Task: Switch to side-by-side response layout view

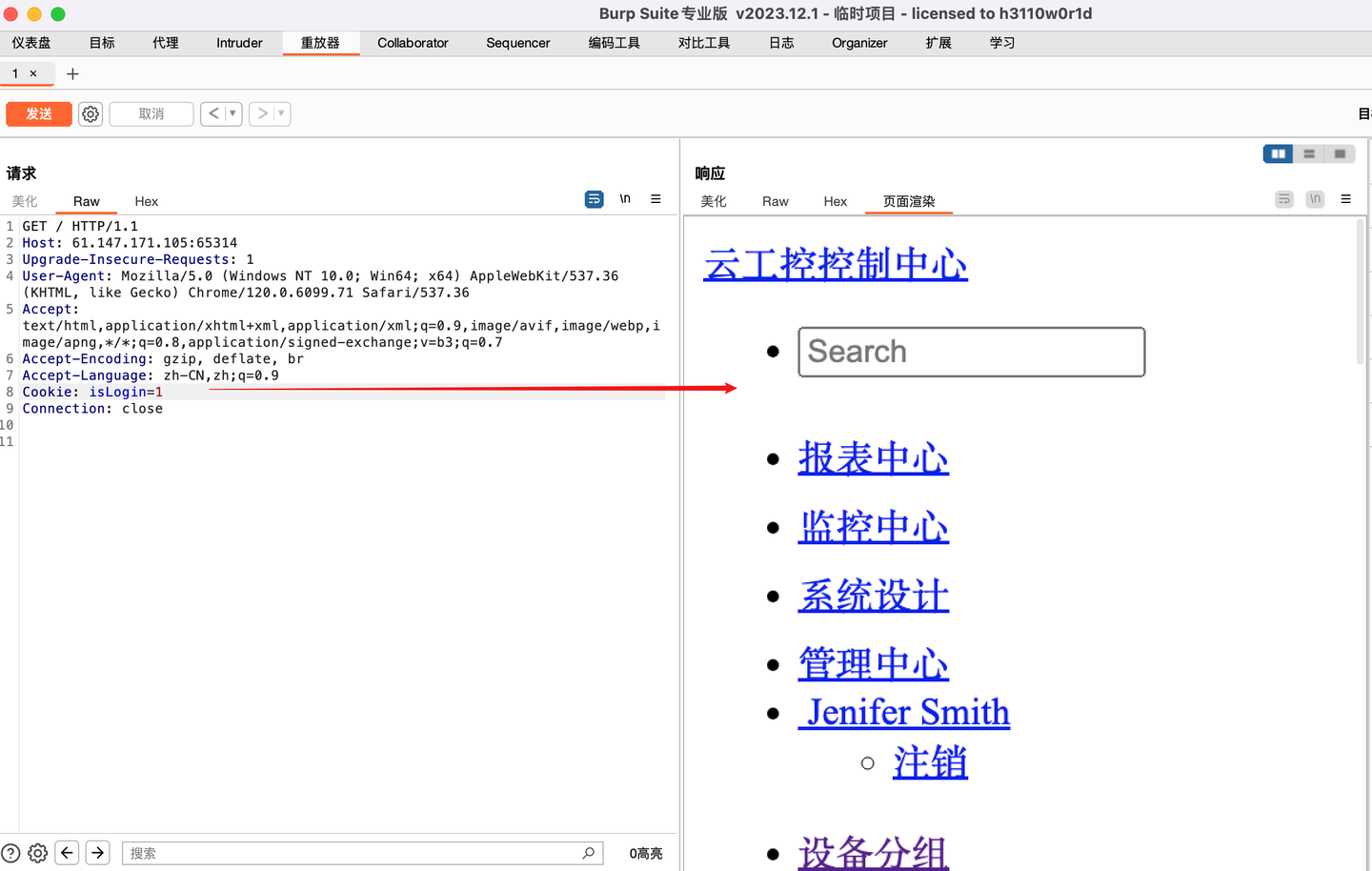Action: (1278, 153)
